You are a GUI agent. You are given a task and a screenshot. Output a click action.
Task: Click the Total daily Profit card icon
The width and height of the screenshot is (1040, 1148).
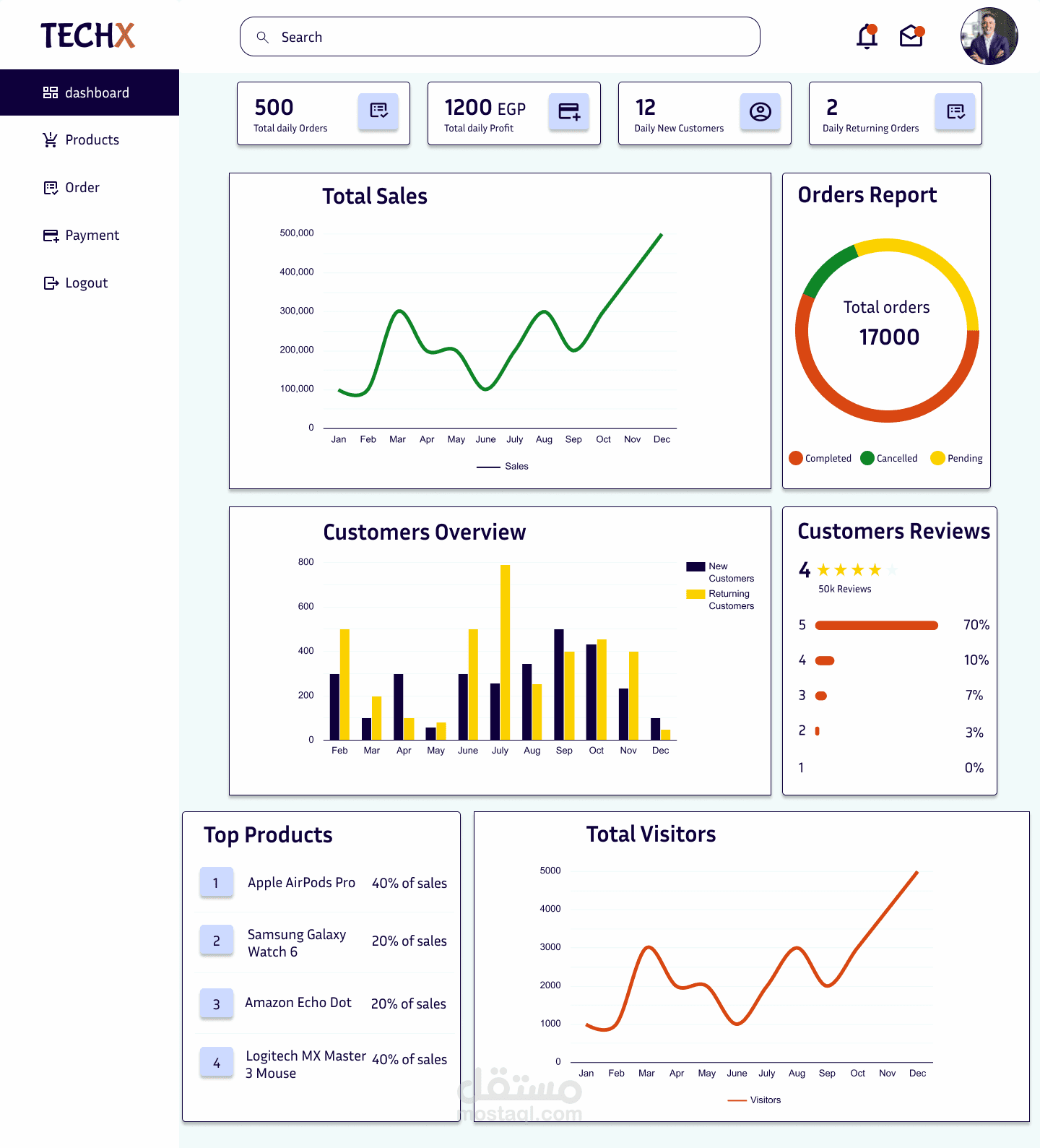[569, 111]
